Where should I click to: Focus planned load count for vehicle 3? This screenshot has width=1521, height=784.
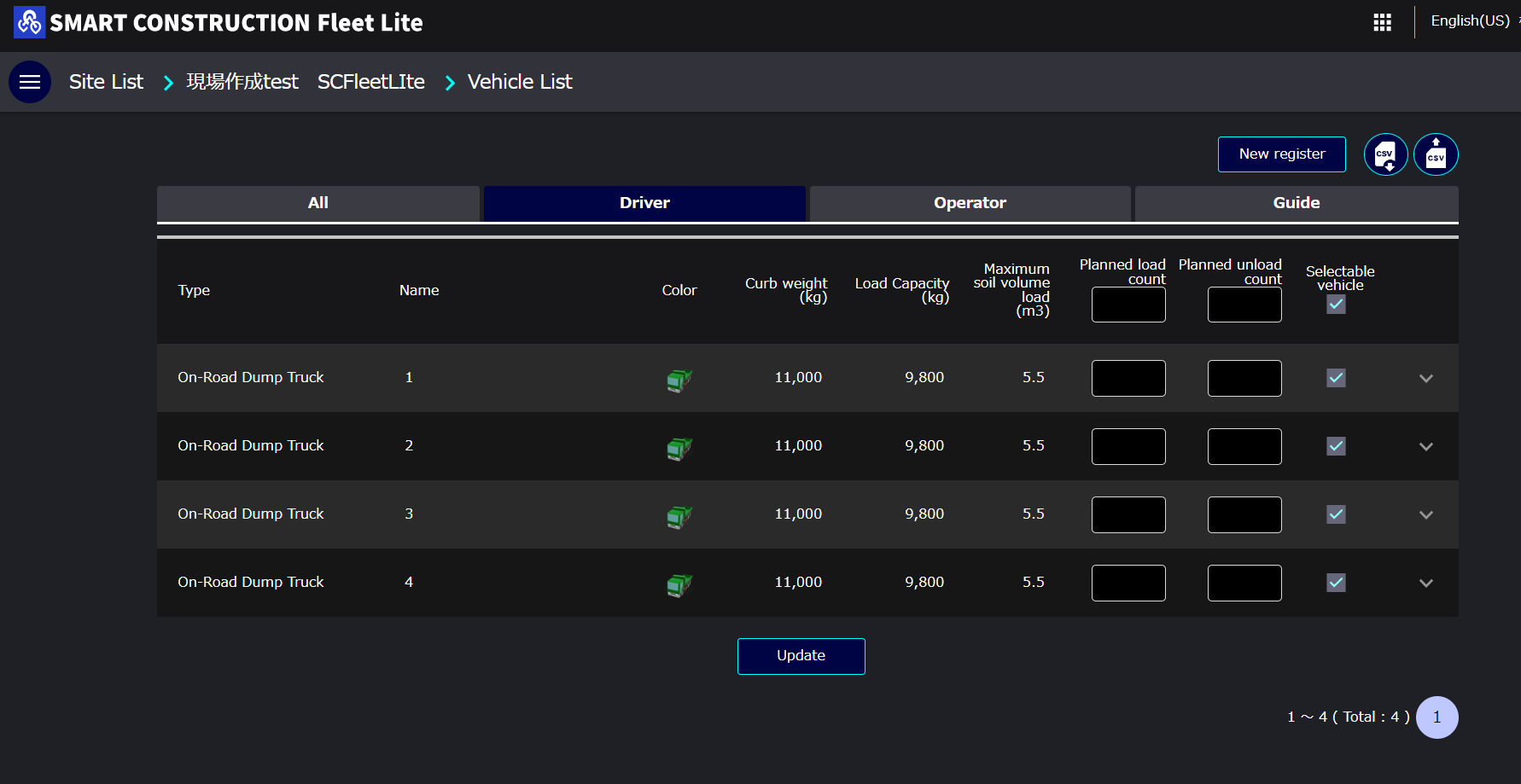(1128, 514)
